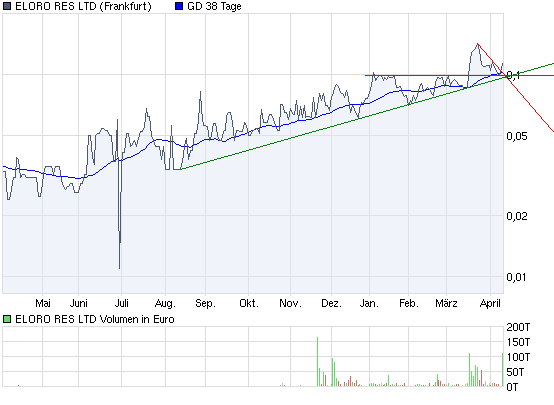
Task: Click the tallest green volume bar in late November
Action: (x=317, y=362)
